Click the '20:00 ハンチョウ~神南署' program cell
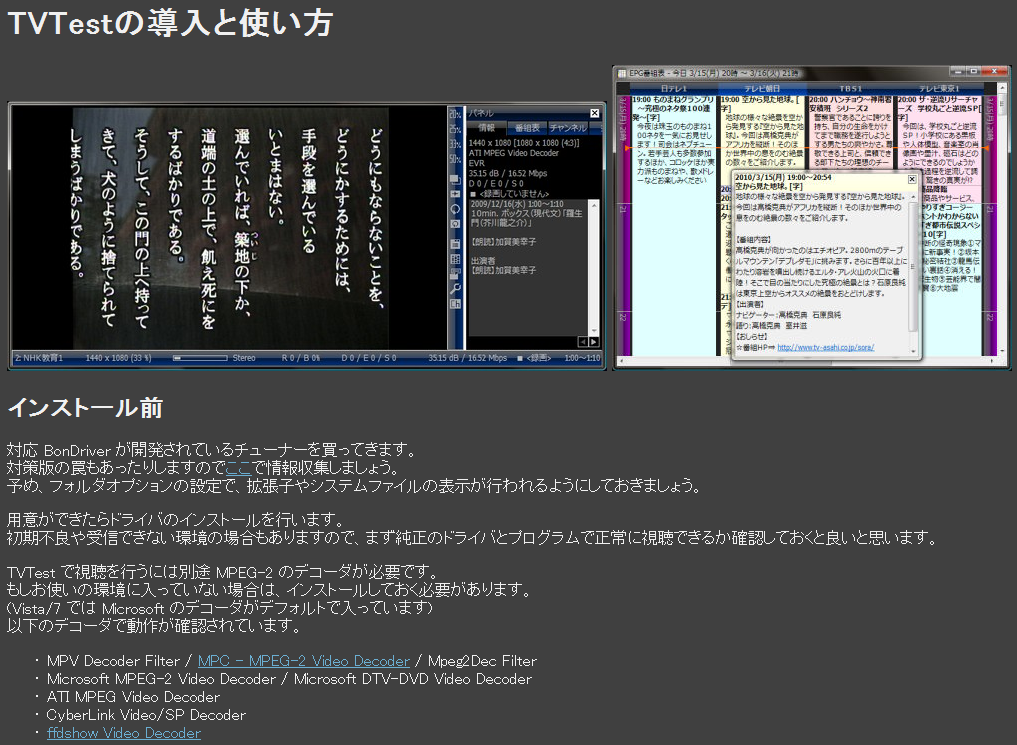Viewport: 1017px width, 745px height. [x=850, y=132]
